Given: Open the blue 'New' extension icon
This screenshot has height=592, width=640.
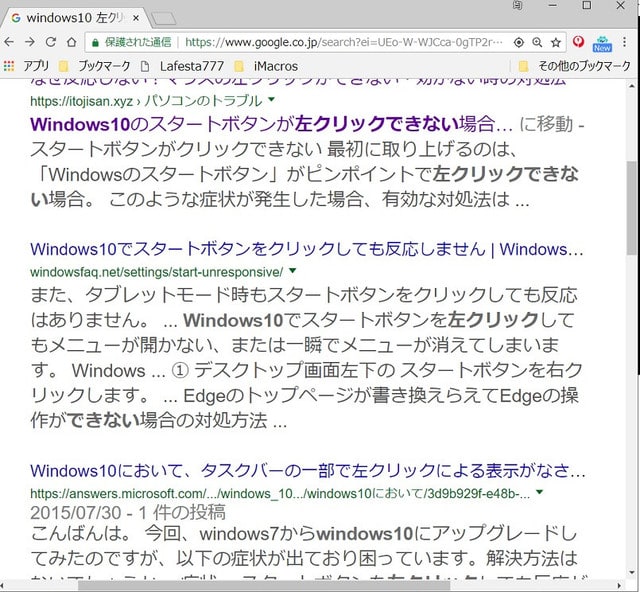Looking at the screenshot, I should pyautogui.click(x=602, y=43).
